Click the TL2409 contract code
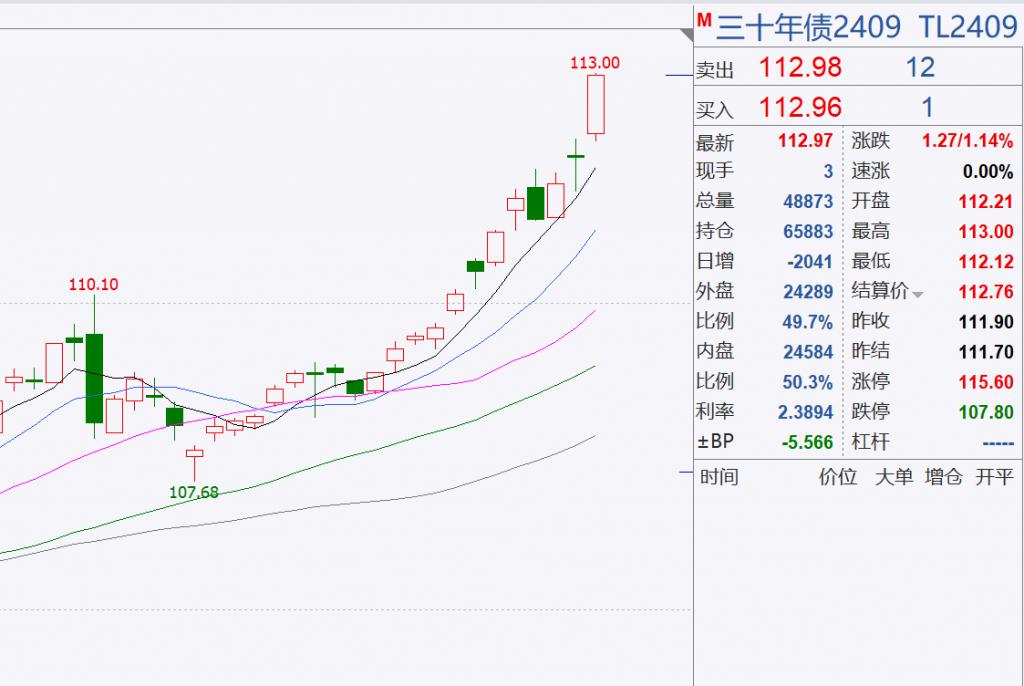The image size is (1024, 686). 968,27
